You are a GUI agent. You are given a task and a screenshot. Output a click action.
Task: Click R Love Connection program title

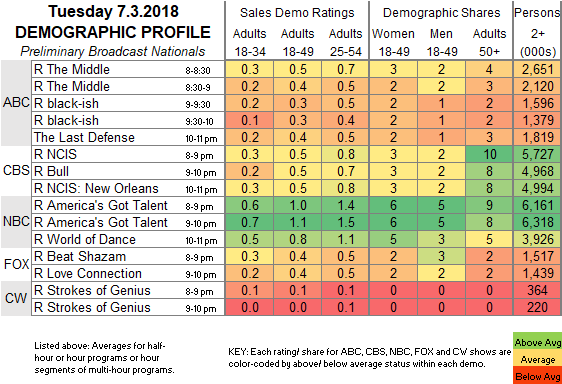tap(88, 273)
